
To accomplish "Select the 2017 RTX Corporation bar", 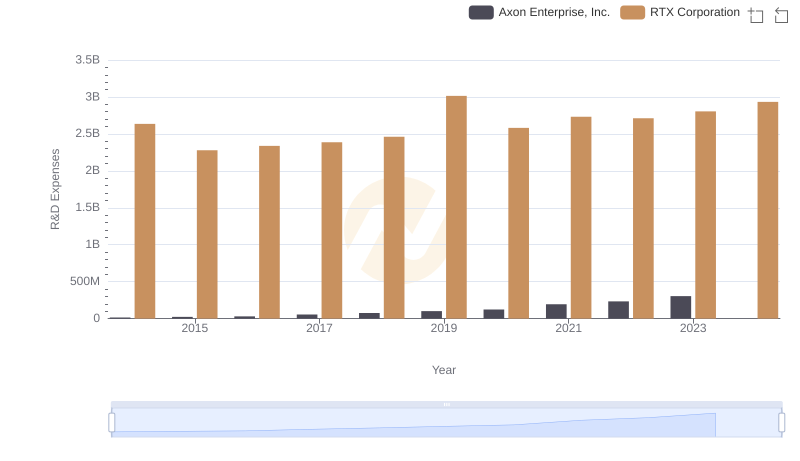I will [x=332, y=230].
